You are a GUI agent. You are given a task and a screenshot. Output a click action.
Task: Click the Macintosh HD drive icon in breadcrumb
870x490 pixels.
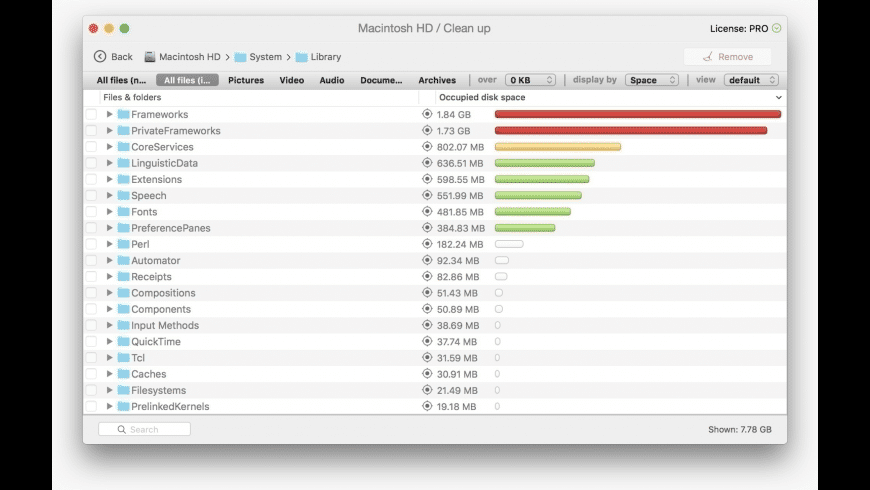[x=150, y=57]
